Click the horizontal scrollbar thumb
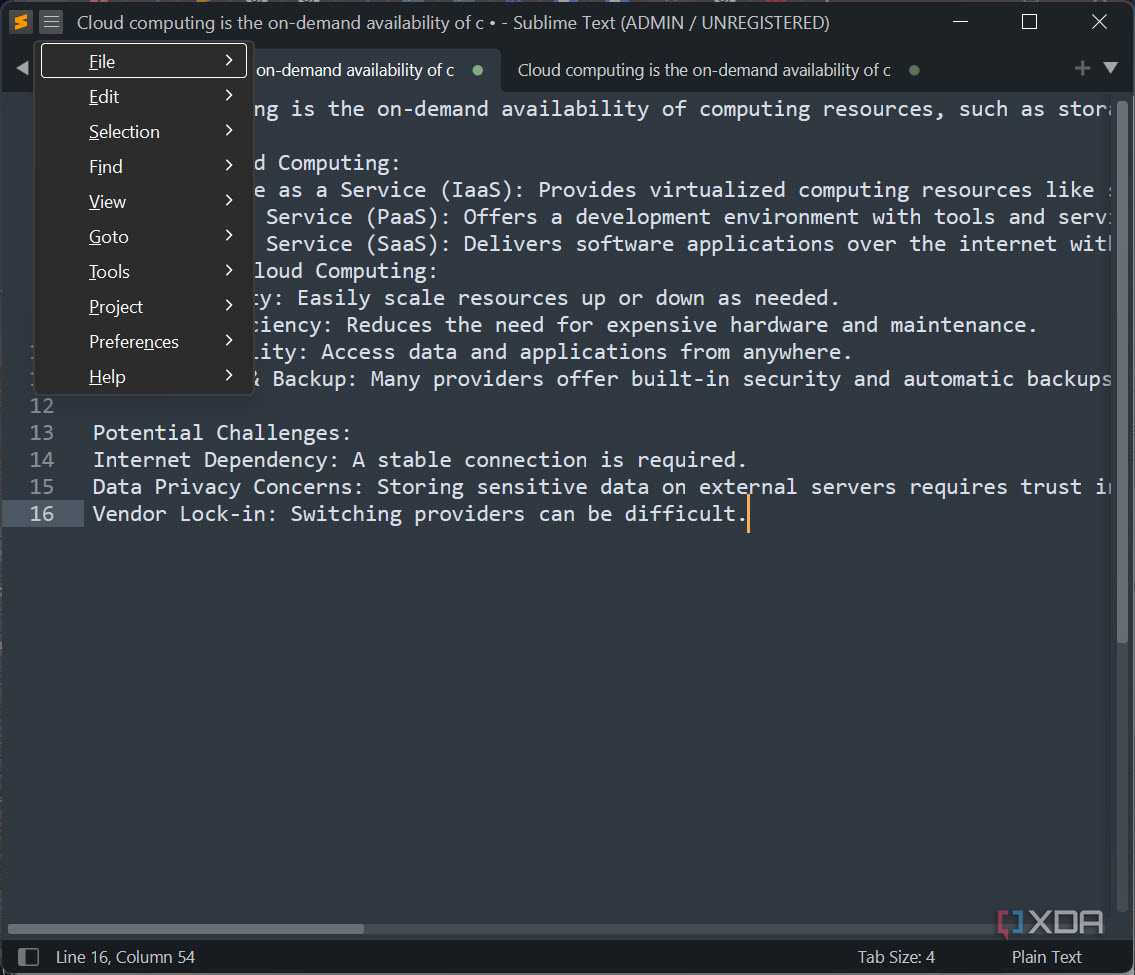This screenshot has width=1135, height=975. [x=186, y=929]
